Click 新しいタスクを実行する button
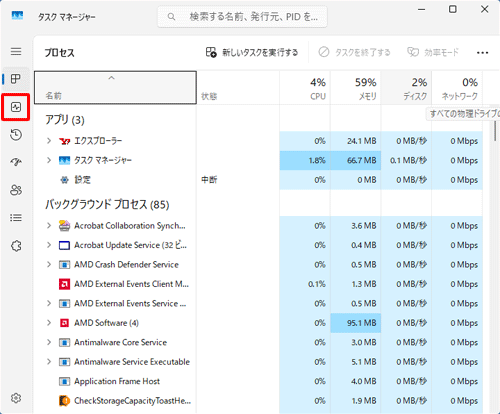Image resolution: width=500 pixels, height=414 pixels. [x=252, y=52]
